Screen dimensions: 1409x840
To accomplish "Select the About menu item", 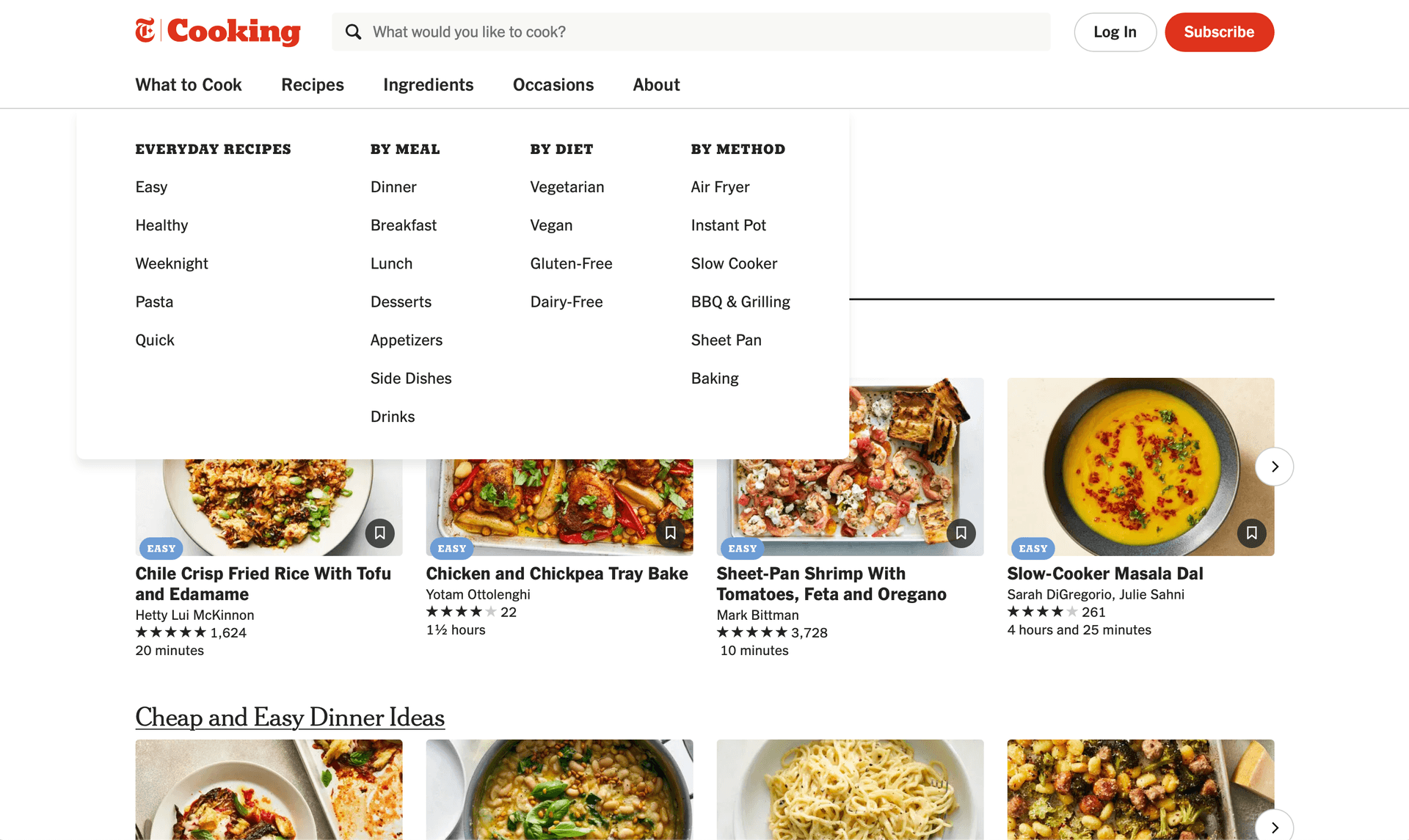I will [655, 84].
